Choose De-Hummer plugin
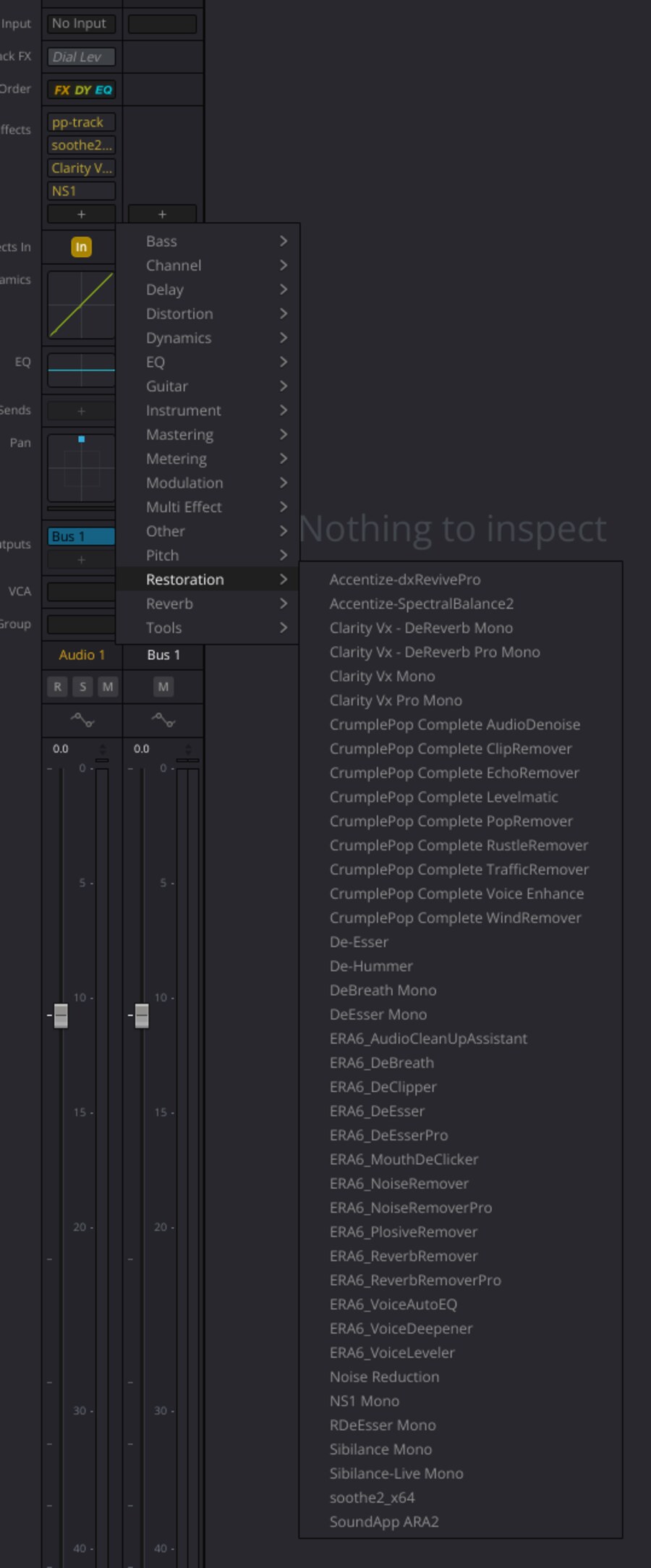This screenshot has height=1568, width=651. click(x=461, y=966)
